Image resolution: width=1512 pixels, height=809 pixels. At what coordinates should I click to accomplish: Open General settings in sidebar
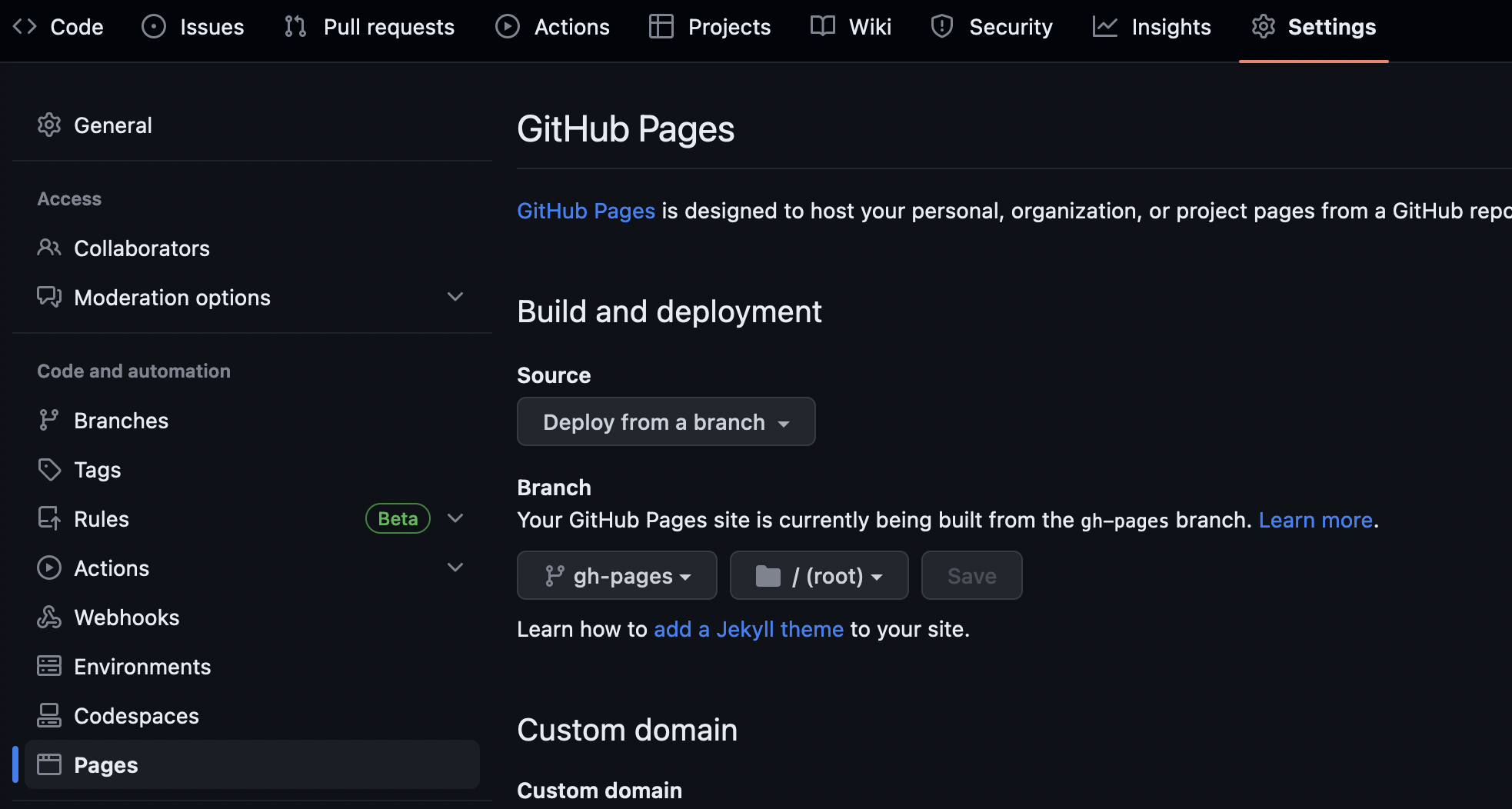[x=252, y=125]
